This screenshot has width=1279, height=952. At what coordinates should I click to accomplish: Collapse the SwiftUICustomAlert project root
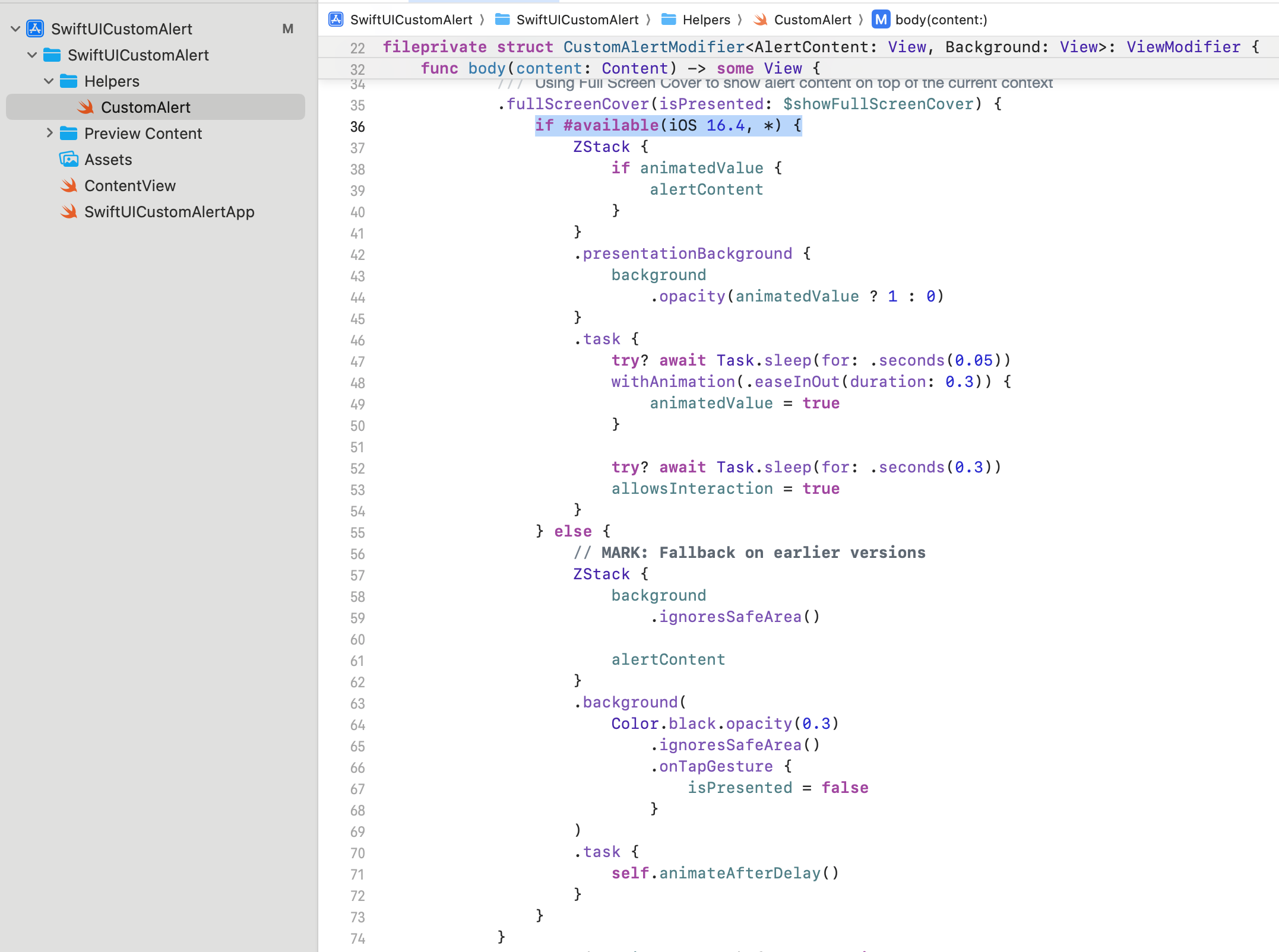coord(15,28)
